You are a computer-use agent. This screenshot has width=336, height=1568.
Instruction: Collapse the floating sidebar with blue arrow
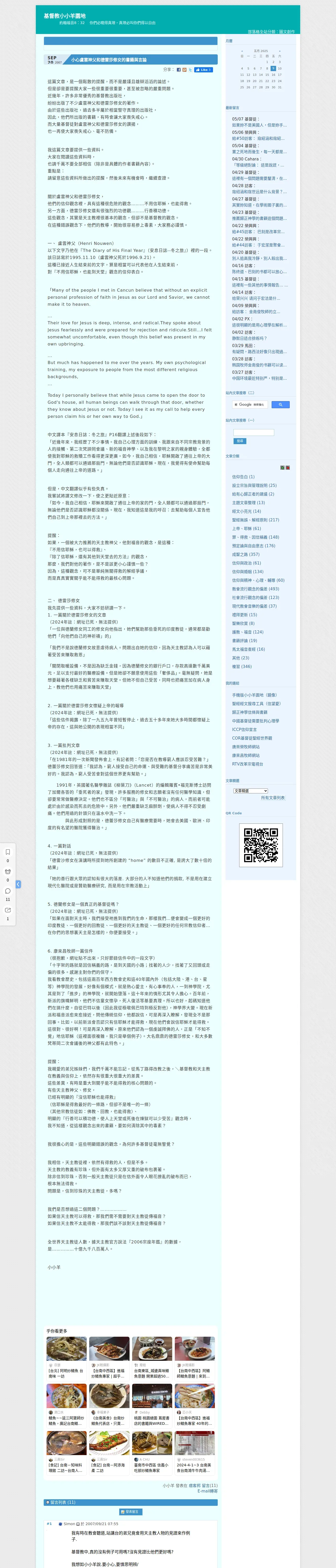click(x=18, y=884)
